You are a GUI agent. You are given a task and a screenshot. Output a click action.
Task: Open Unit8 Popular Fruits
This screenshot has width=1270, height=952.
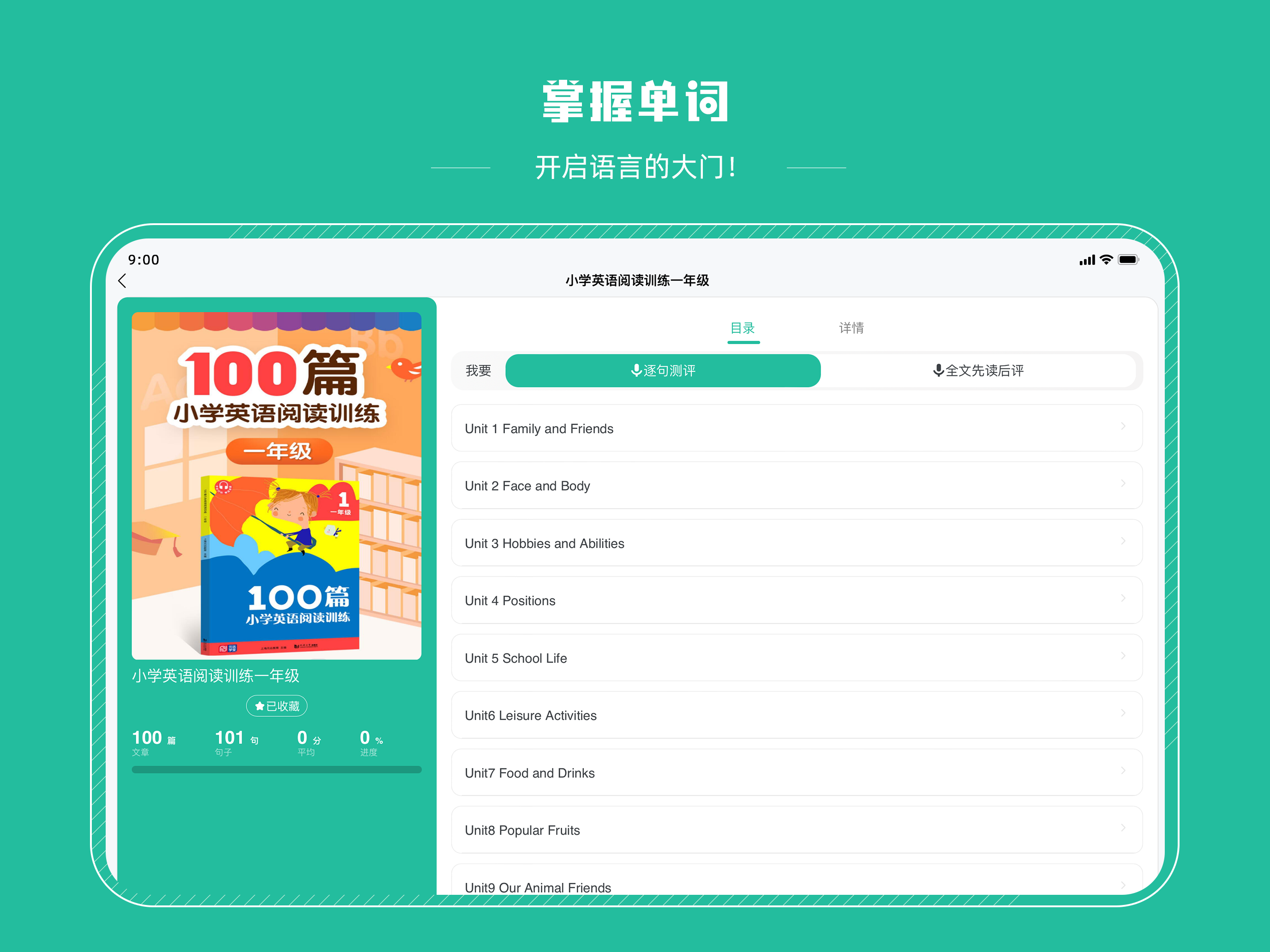point(797,830)
